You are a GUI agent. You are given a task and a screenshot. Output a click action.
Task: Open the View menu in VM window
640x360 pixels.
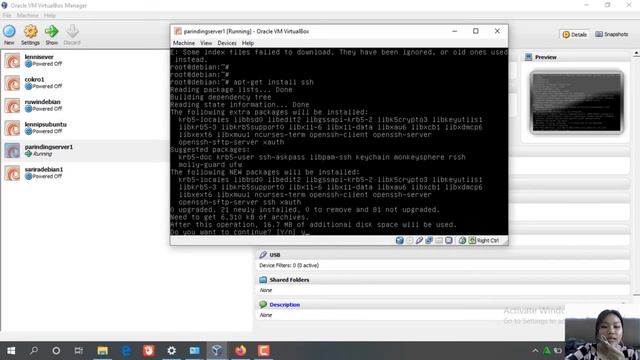coord(206,43)
